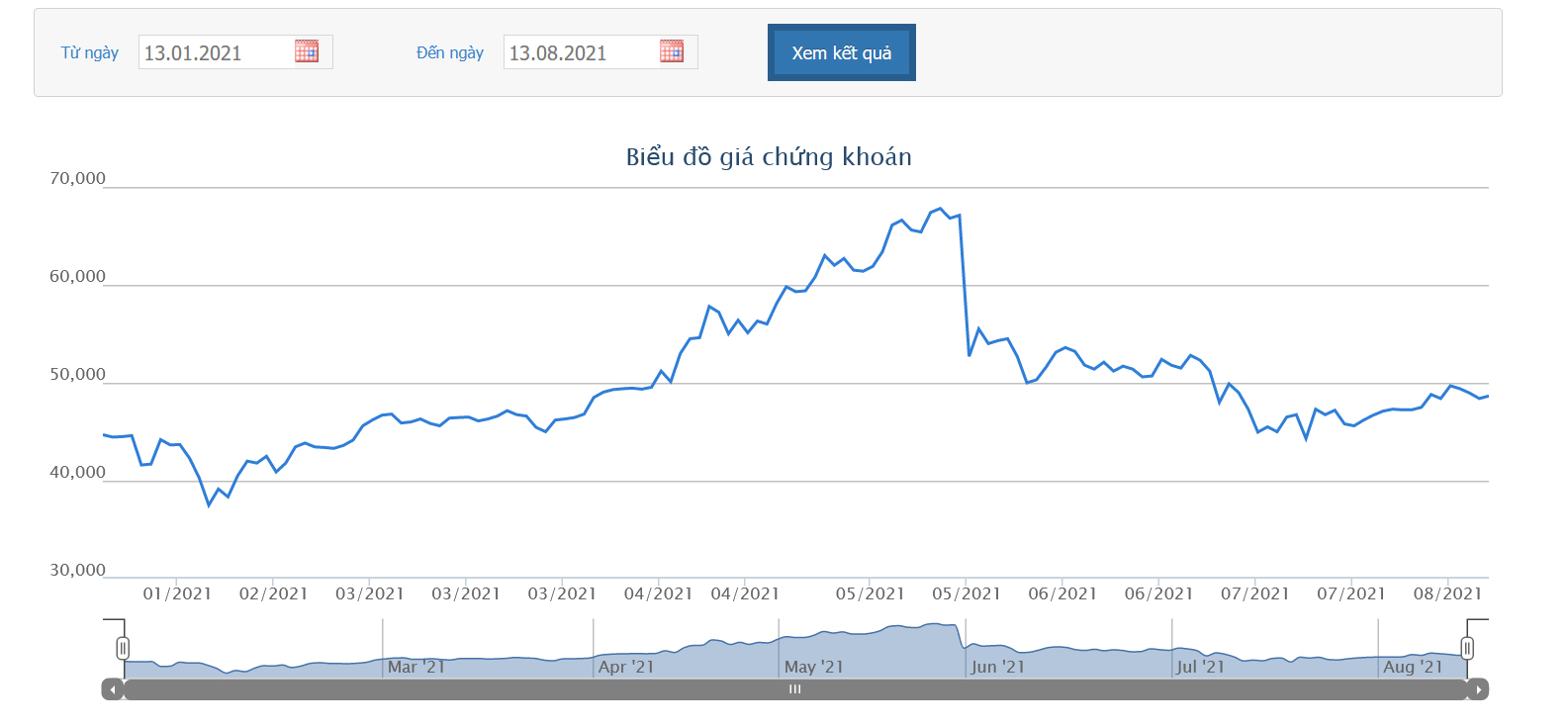The height and width of the screenshot is (727, 1568).
Task: Click the right arrow of chart scrollbar
Action: coord(1478,689)
